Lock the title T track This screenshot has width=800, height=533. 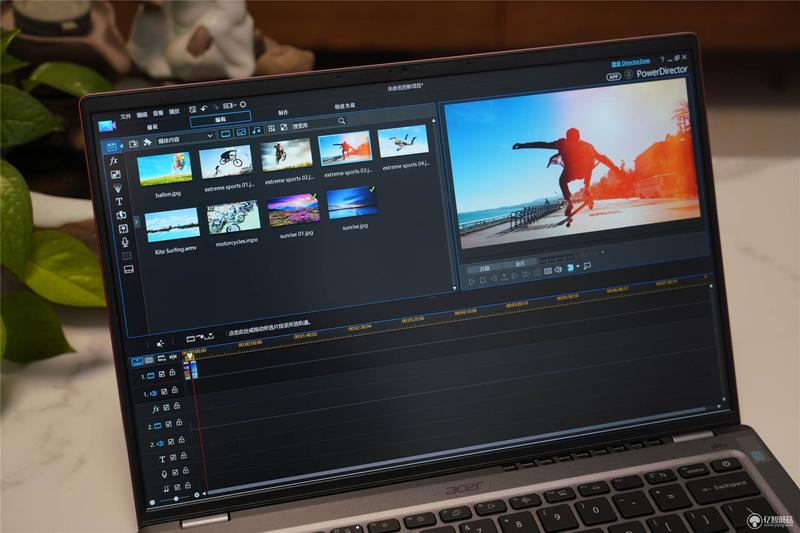click(184, 455)
